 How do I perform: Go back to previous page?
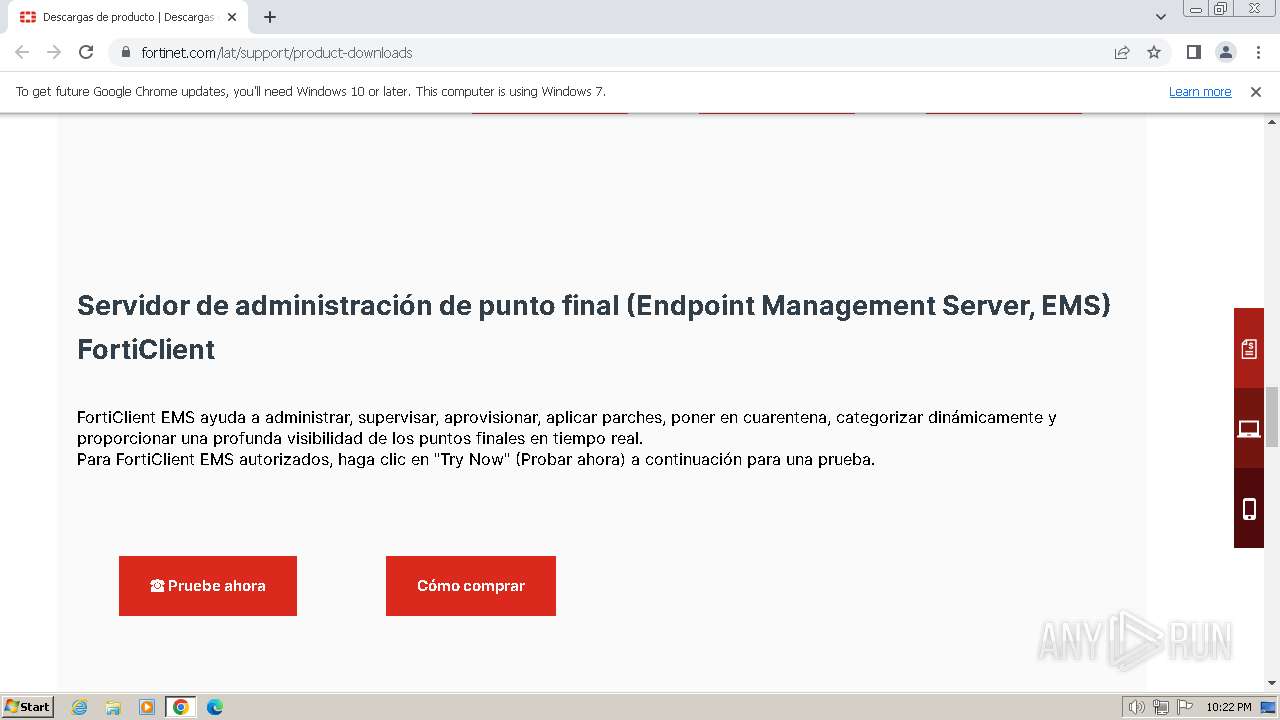click(22, 52)
